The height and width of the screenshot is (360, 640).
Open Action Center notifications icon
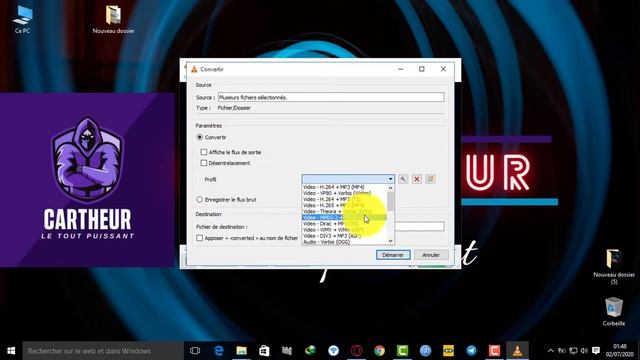click(596, 351)
